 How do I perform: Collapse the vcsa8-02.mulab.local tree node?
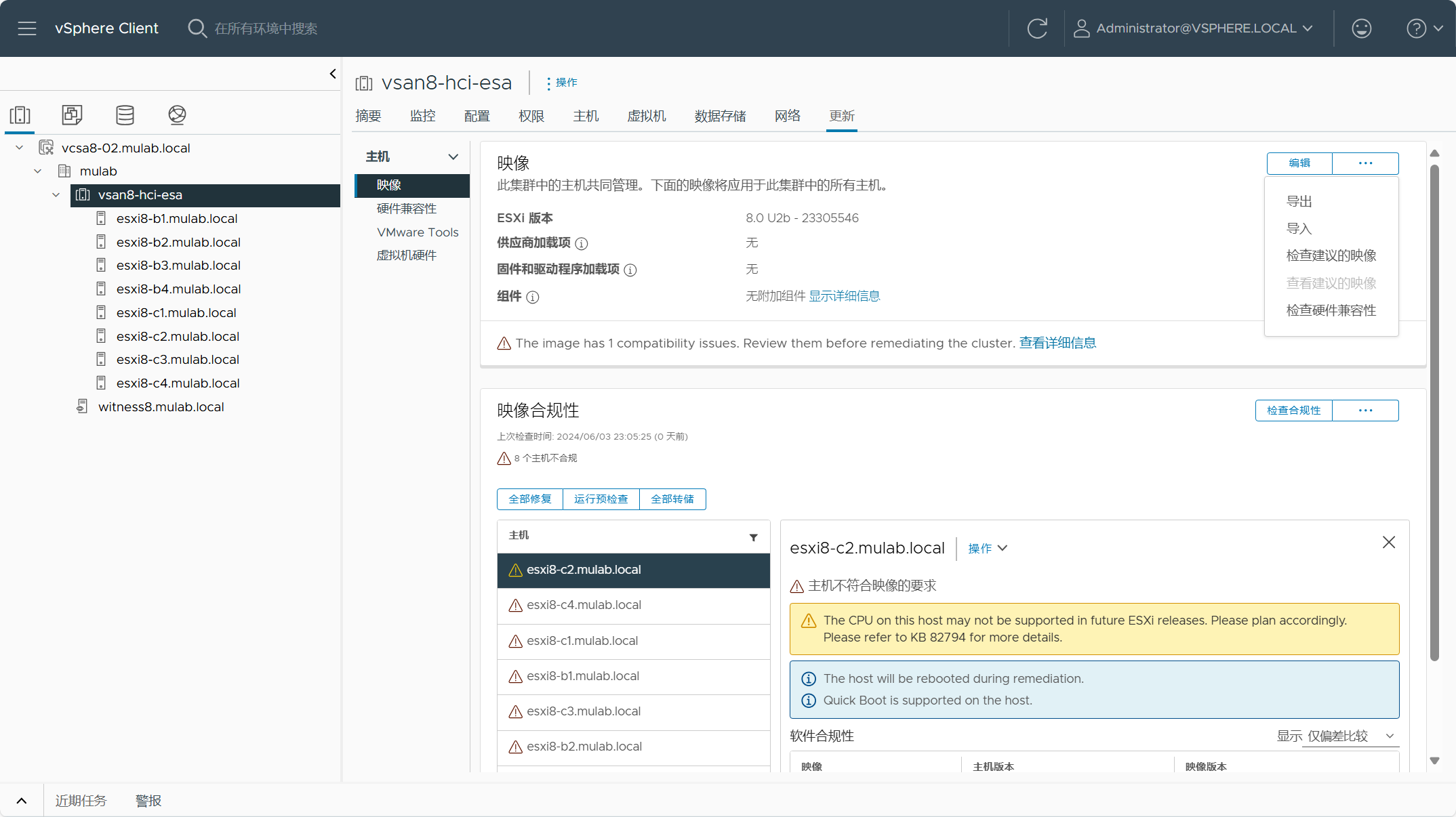click(20, 148)
